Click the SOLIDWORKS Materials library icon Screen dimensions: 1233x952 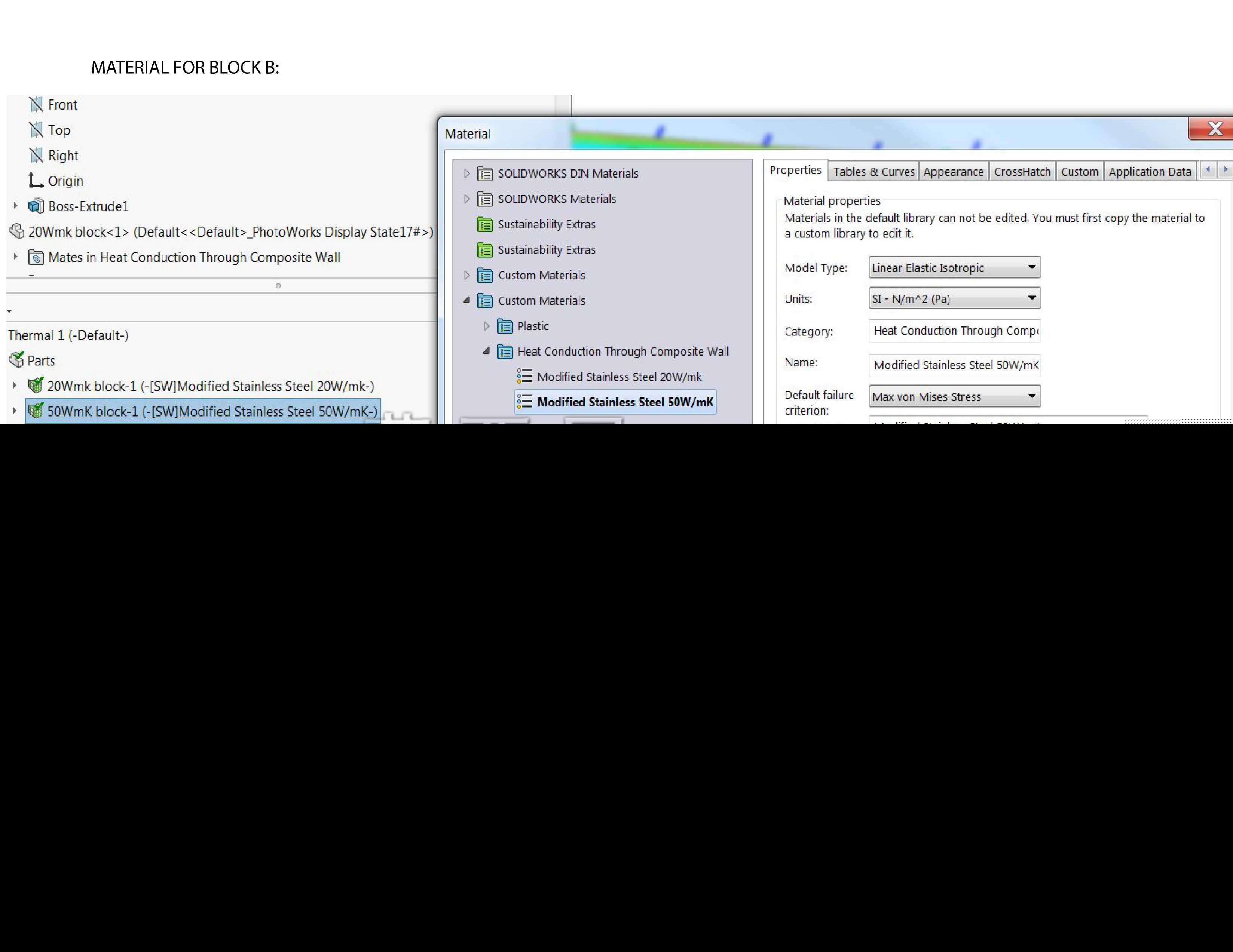[485, 199]
